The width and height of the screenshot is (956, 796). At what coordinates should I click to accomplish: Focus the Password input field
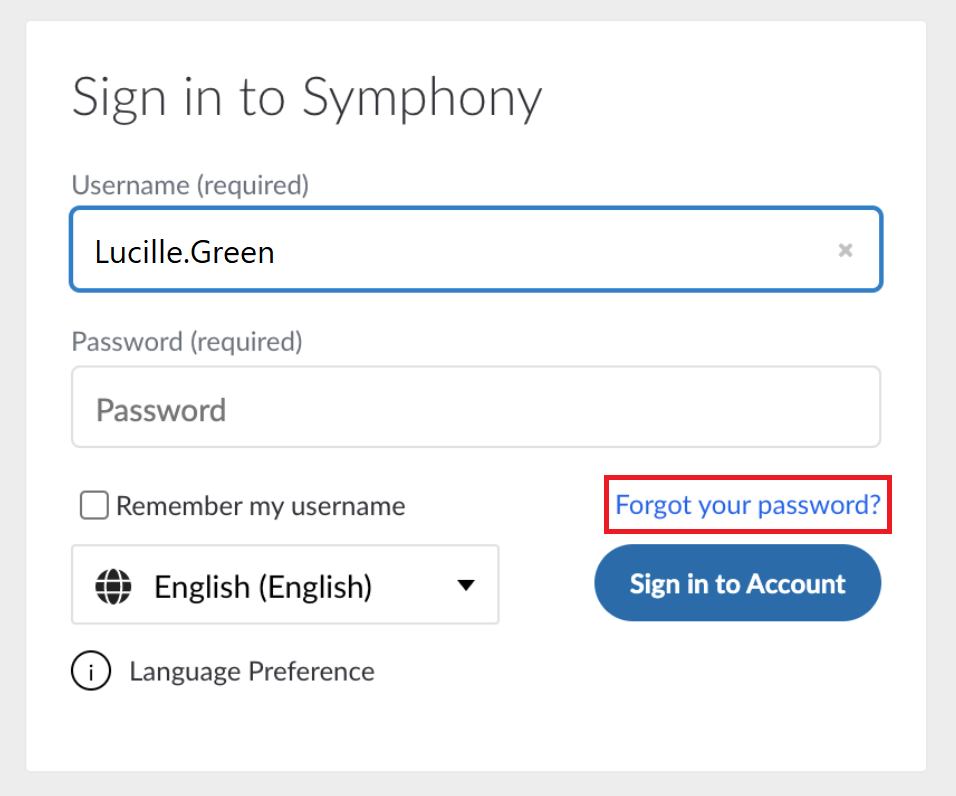click(x=476, y=407)
